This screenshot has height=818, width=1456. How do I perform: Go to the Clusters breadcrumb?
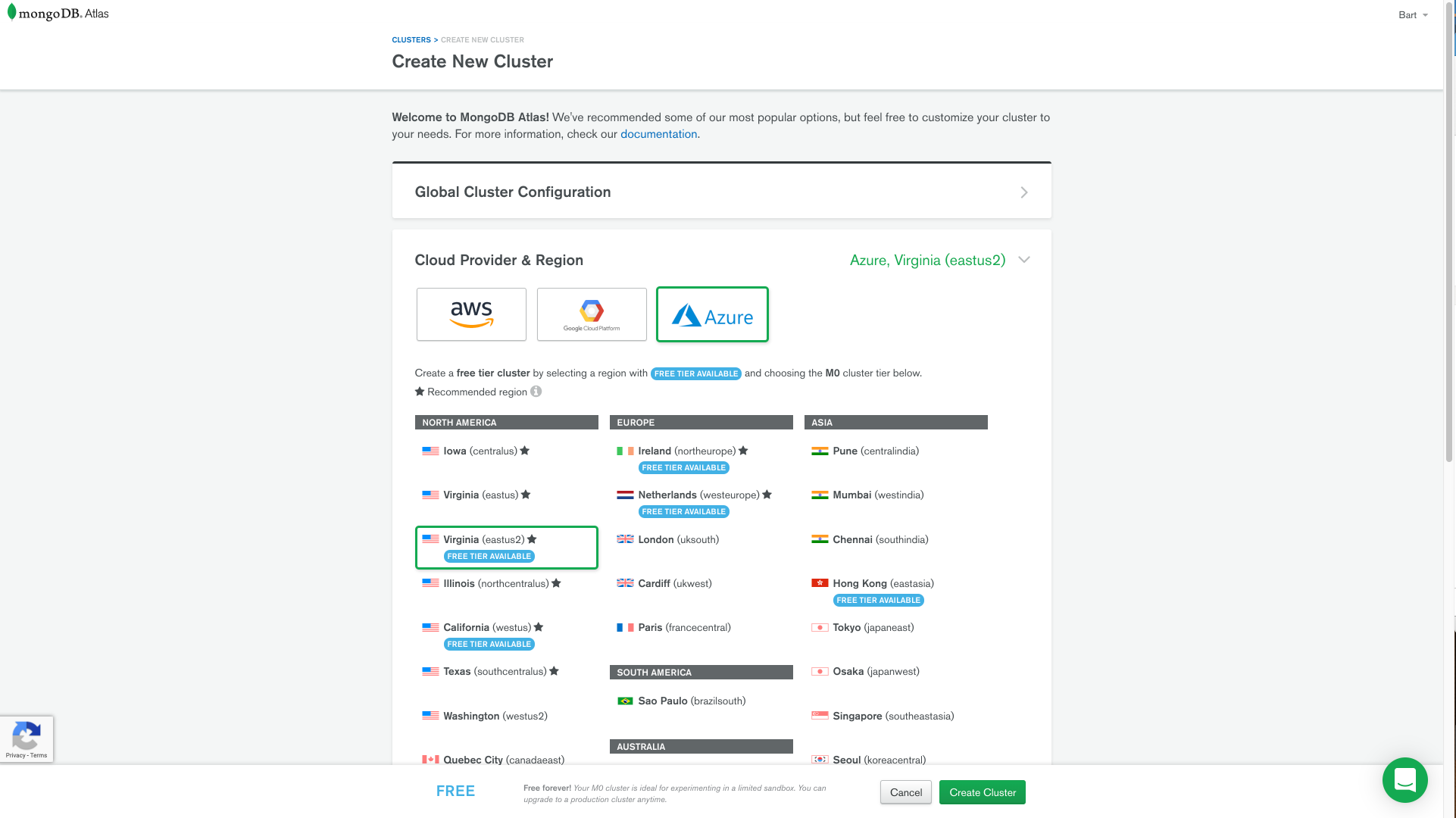(x=411, y=39)
